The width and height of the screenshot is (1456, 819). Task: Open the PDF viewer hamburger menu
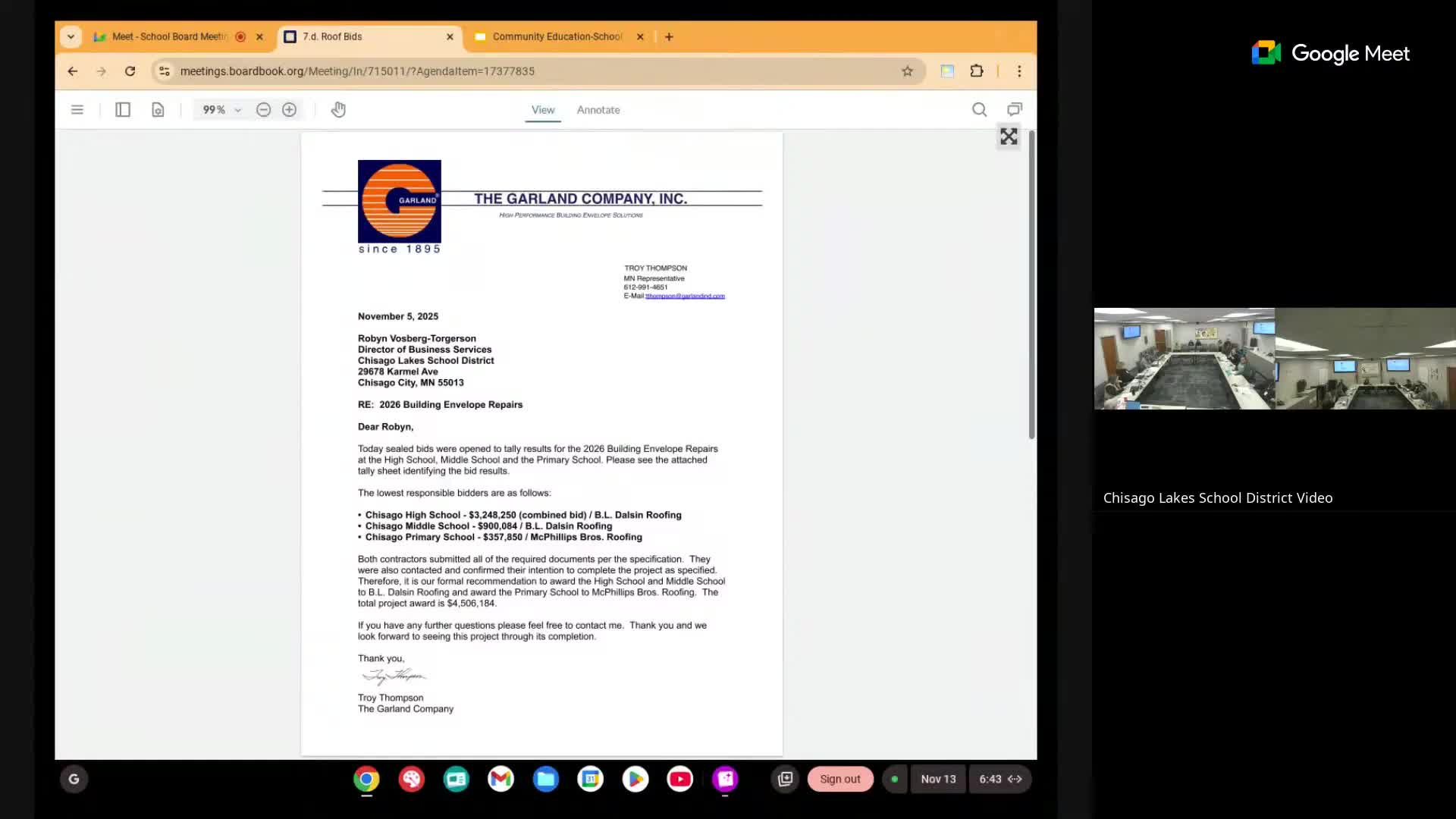(77, 110)
